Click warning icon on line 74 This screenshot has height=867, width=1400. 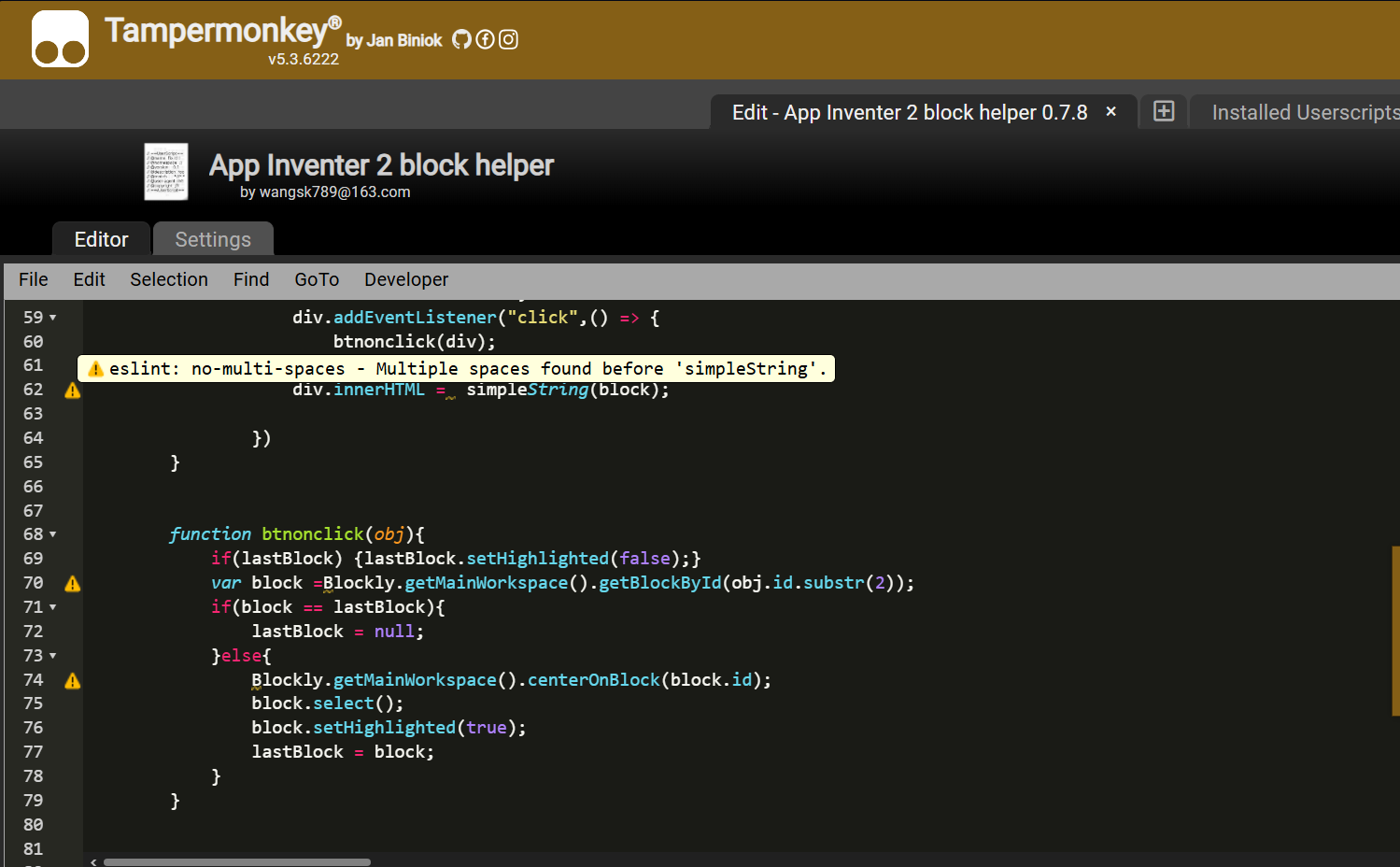coord(73,681)
